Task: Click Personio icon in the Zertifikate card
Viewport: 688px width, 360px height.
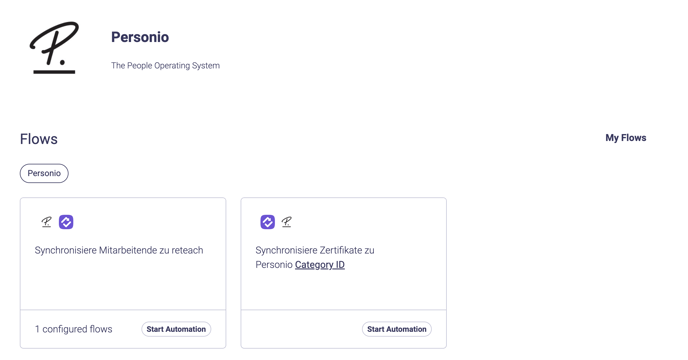Action: 287,222
